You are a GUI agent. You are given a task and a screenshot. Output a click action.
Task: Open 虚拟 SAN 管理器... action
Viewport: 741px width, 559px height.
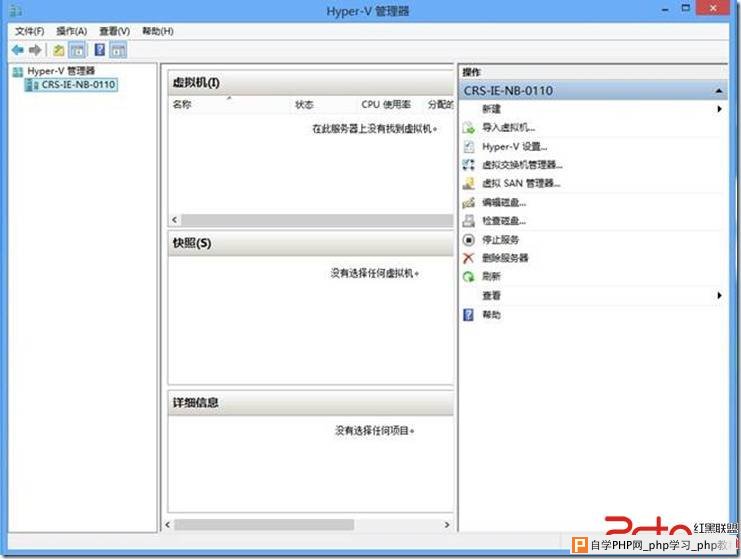(x=521, y=183)
